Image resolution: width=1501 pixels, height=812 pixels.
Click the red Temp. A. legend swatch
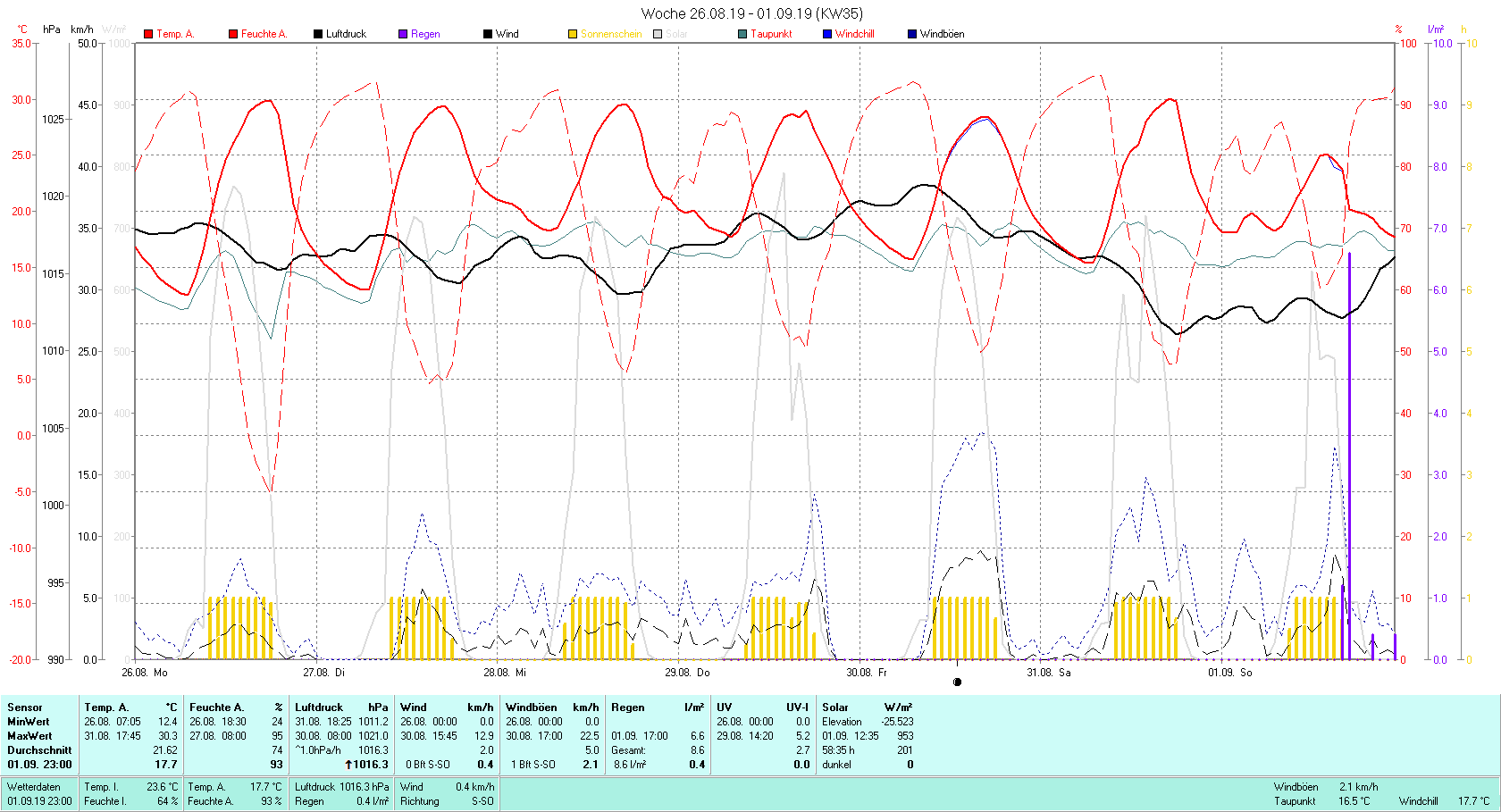(x=148, y=34)
